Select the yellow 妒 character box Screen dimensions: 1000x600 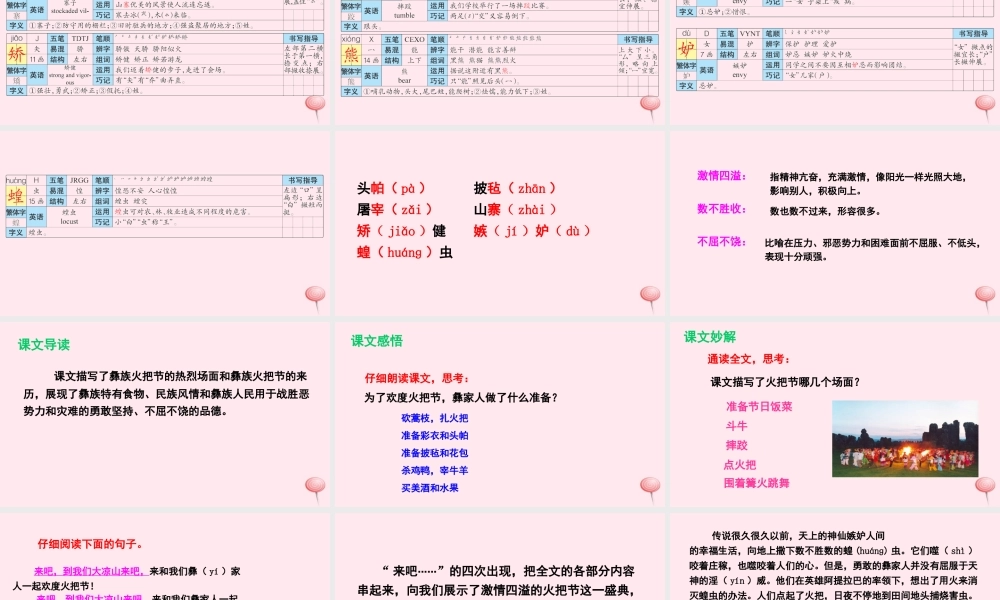686,48
